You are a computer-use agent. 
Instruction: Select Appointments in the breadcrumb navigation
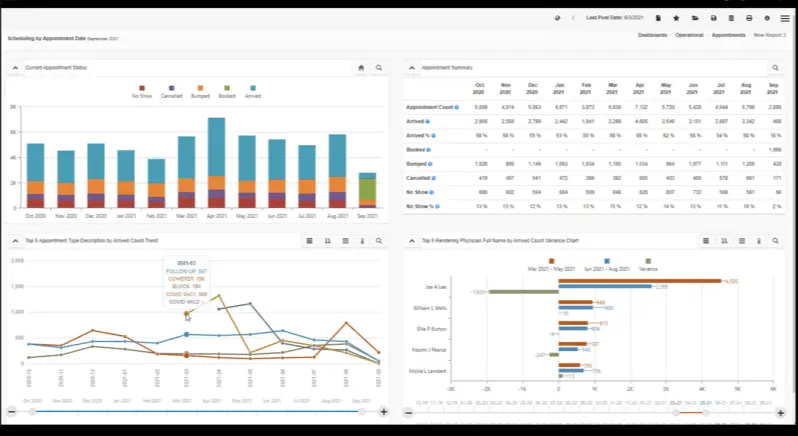click(727, 35)
